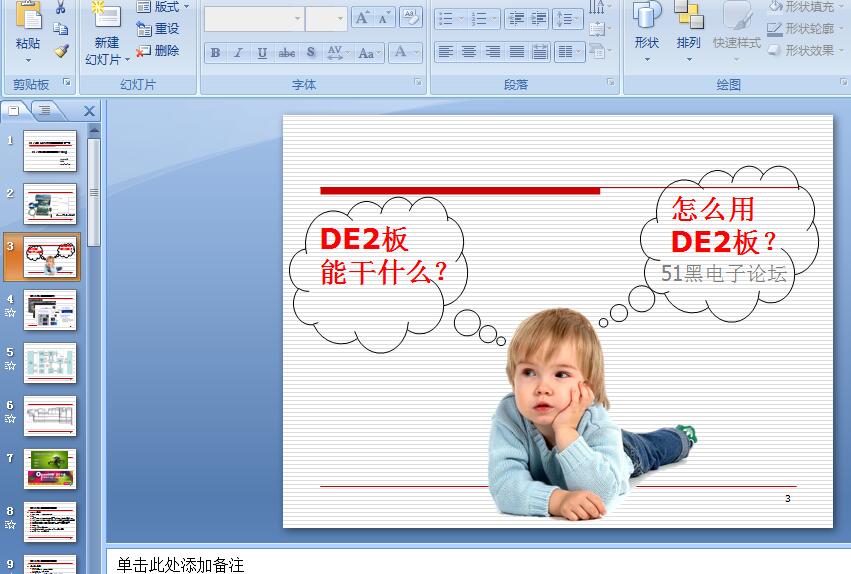
Task: Open the Font (字体) dialog launcher
Action: [x=418, y=82]
